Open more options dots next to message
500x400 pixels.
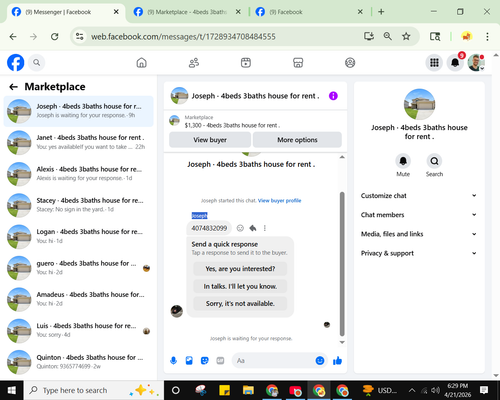pos(265,228)
